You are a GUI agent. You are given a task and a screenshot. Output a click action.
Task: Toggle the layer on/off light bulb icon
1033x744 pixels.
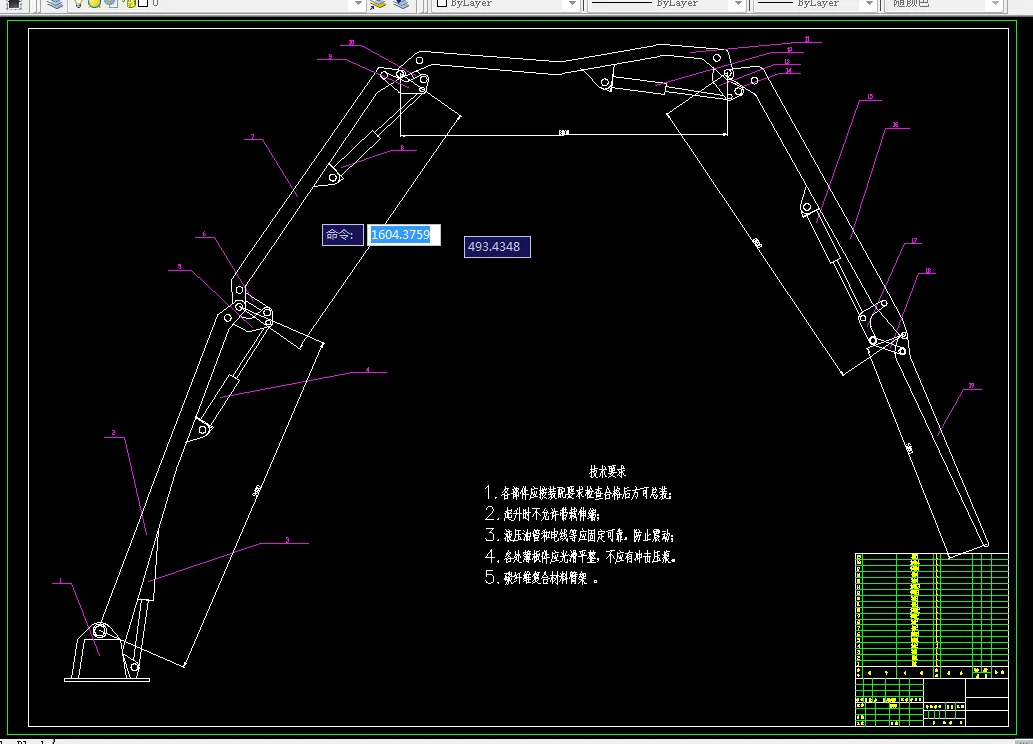point(78,3)
